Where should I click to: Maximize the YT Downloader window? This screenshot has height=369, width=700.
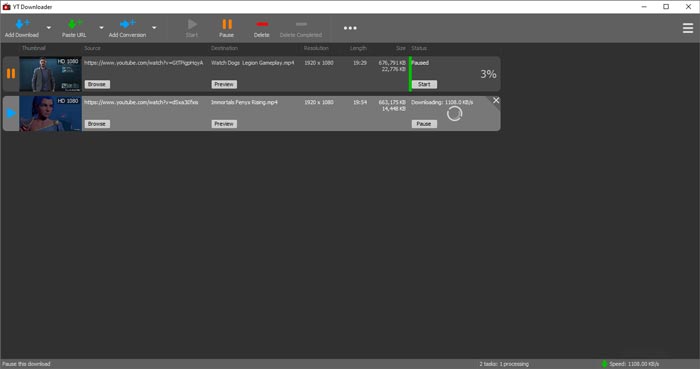pos(666,7)
